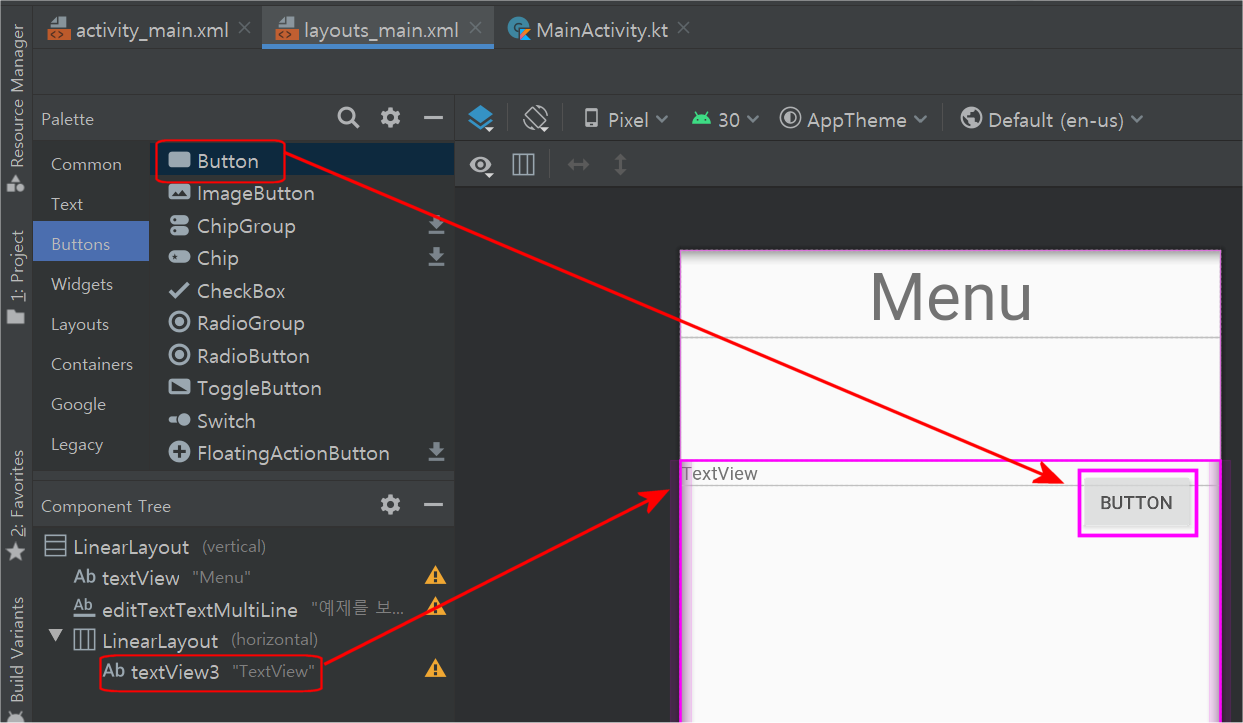Select the Widgets palette category
Image resolution: width=1243 pixels, height=723 pixels.
91,284
